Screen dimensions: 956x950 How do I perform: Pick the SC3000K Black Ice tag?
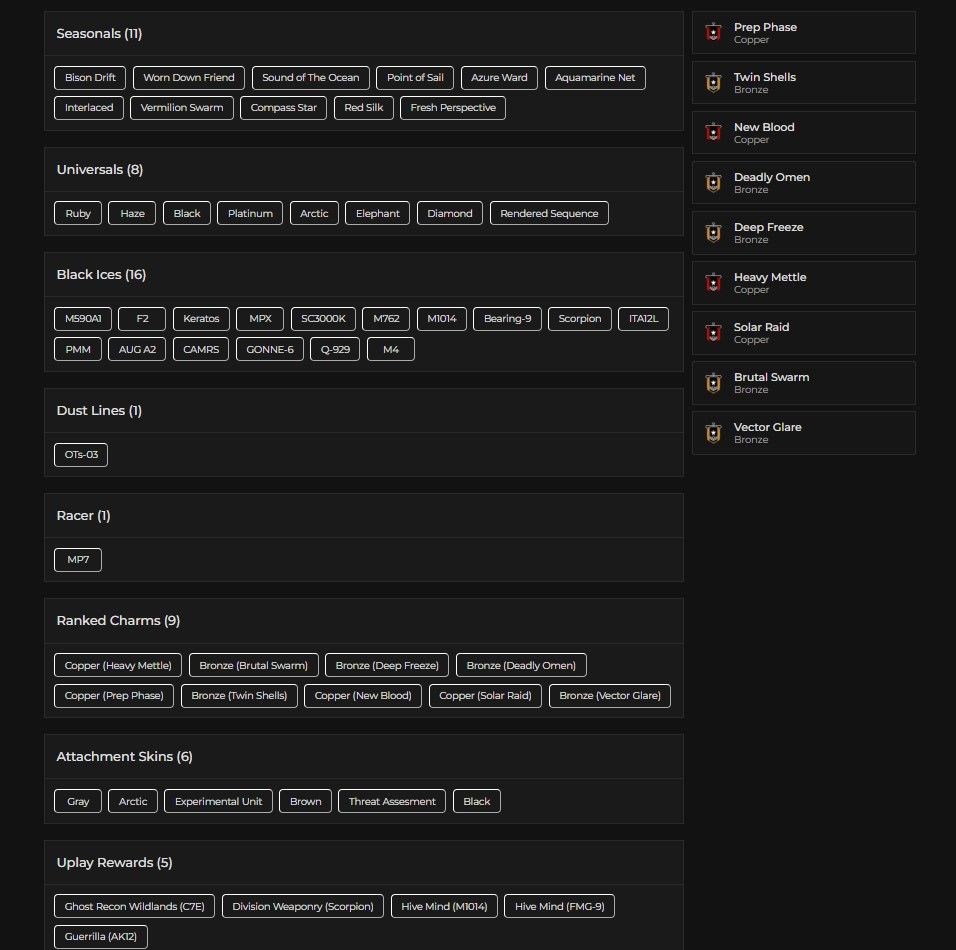(323, 319)
